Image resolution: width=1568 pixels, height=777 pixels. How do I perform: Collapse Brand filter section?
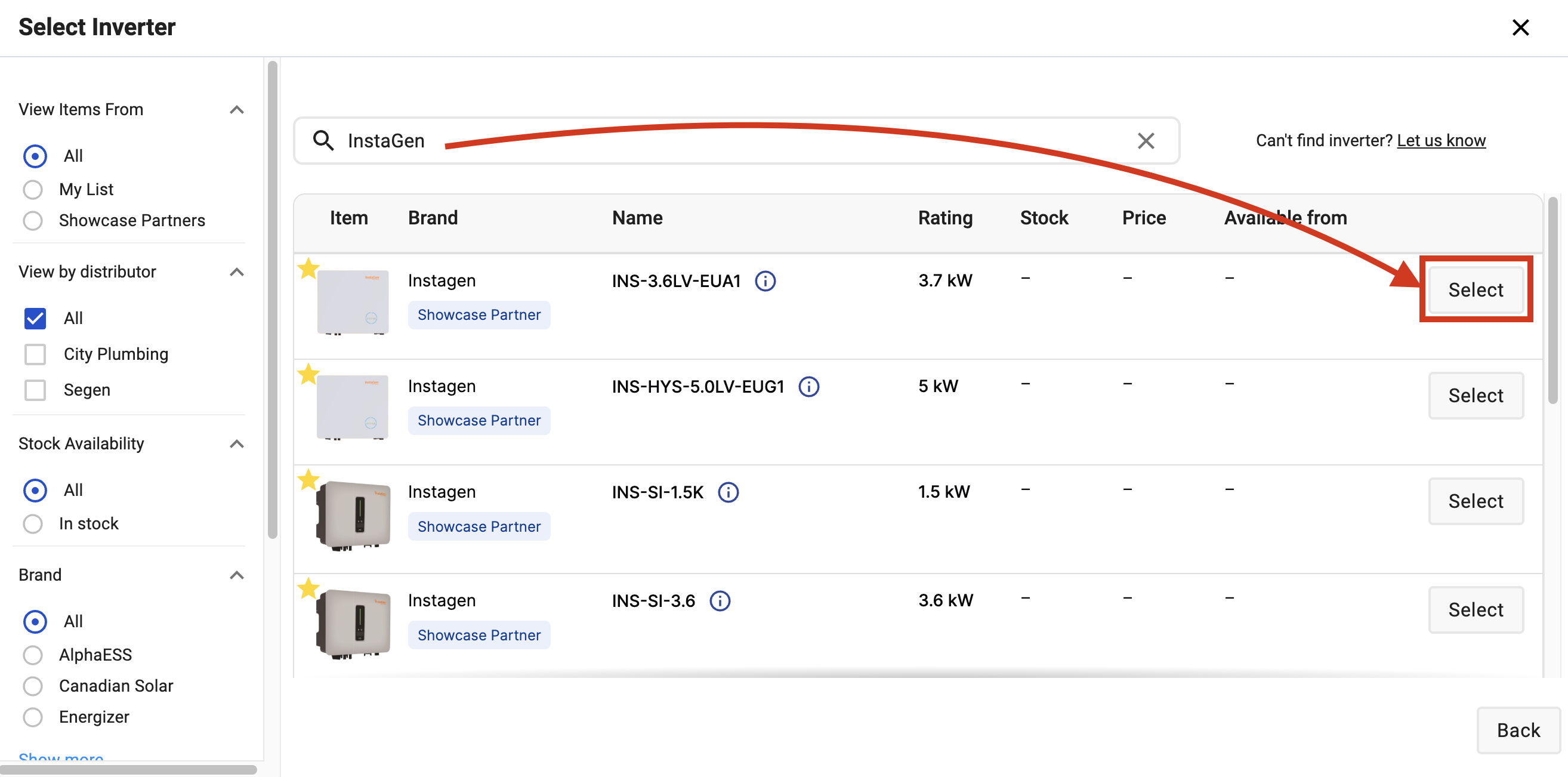point(237,575)
